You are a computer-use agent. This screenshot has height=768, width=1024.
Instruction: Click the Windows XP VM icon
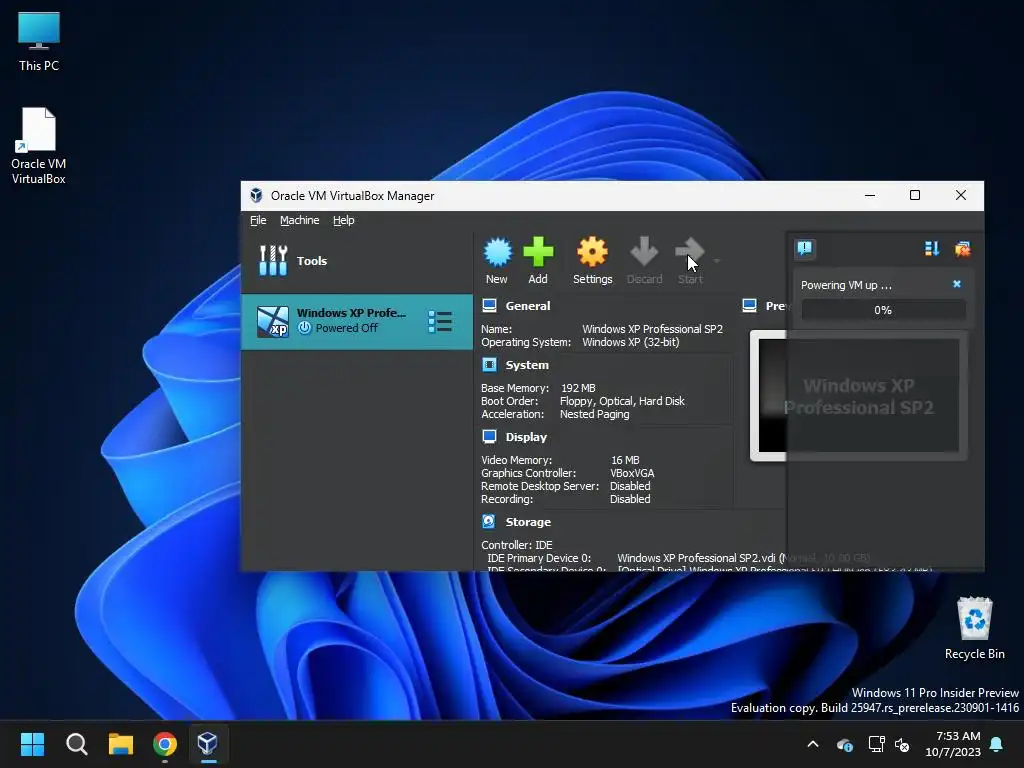click(x=272, y=321)
